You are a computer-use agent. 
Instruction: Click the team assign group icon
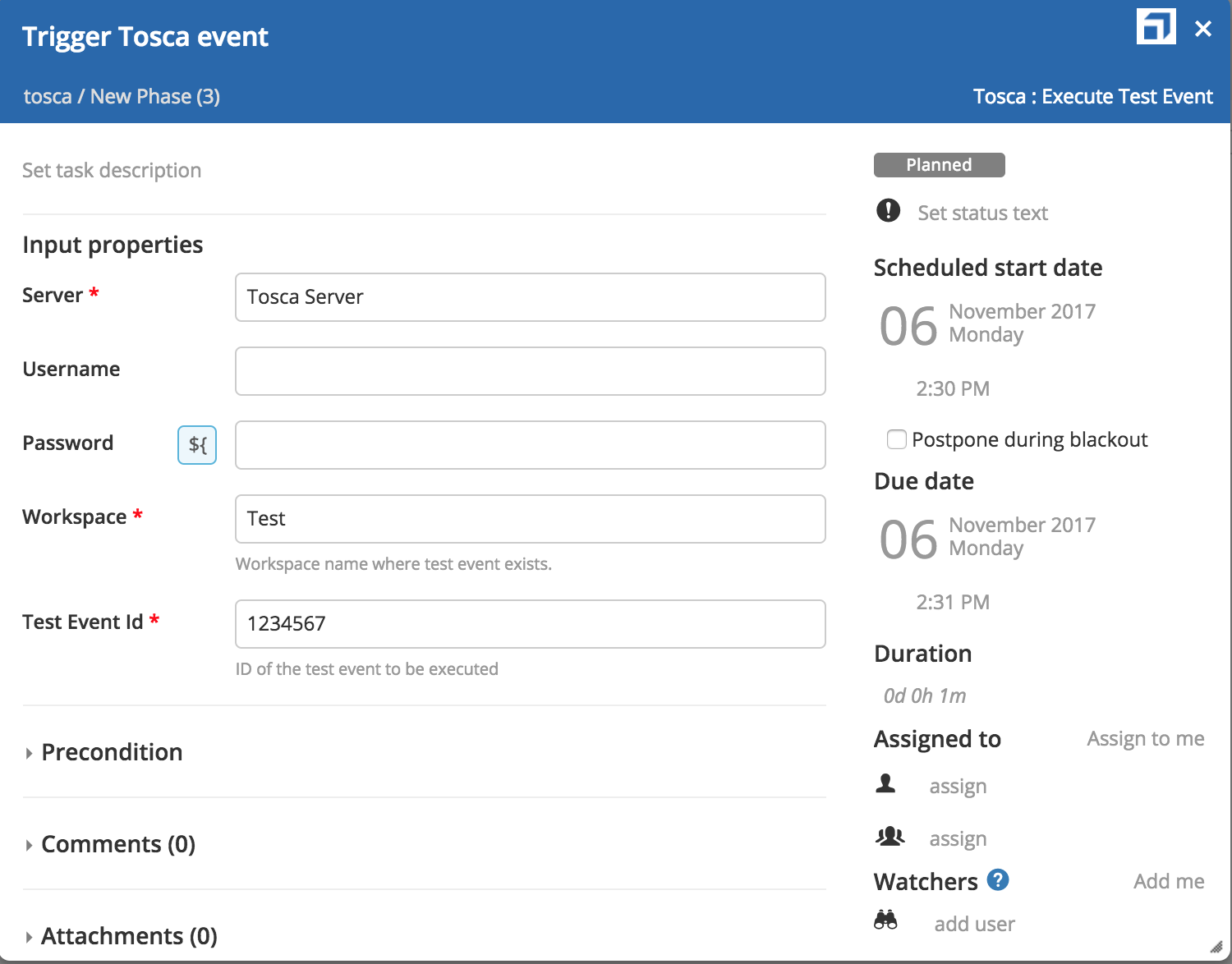pyautogui.click(x=890, y=837)
